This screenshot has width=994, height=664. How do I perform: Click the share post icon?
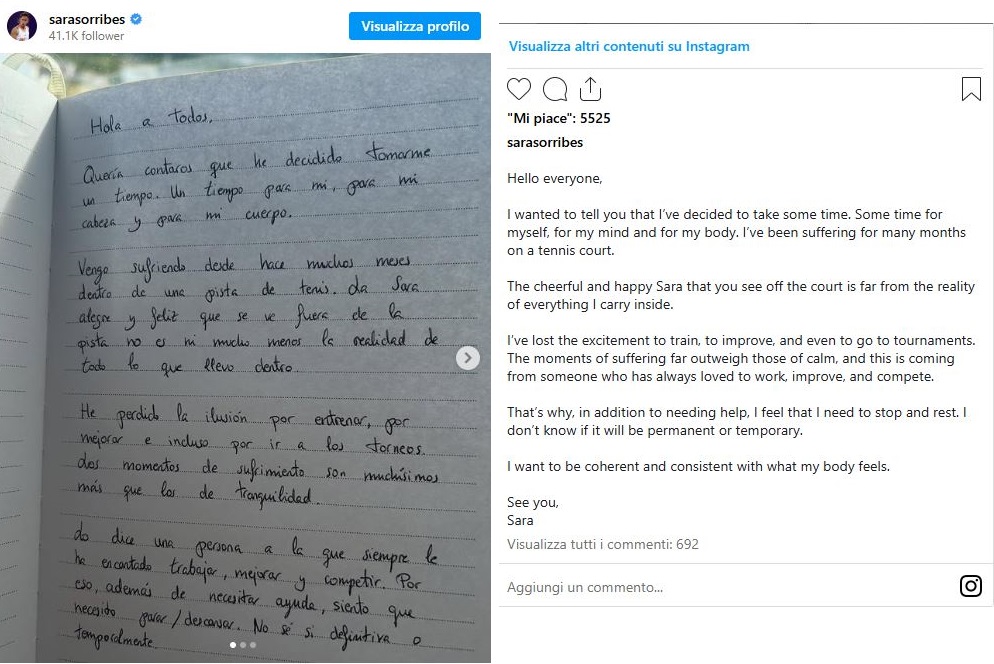tap(590, 89)
